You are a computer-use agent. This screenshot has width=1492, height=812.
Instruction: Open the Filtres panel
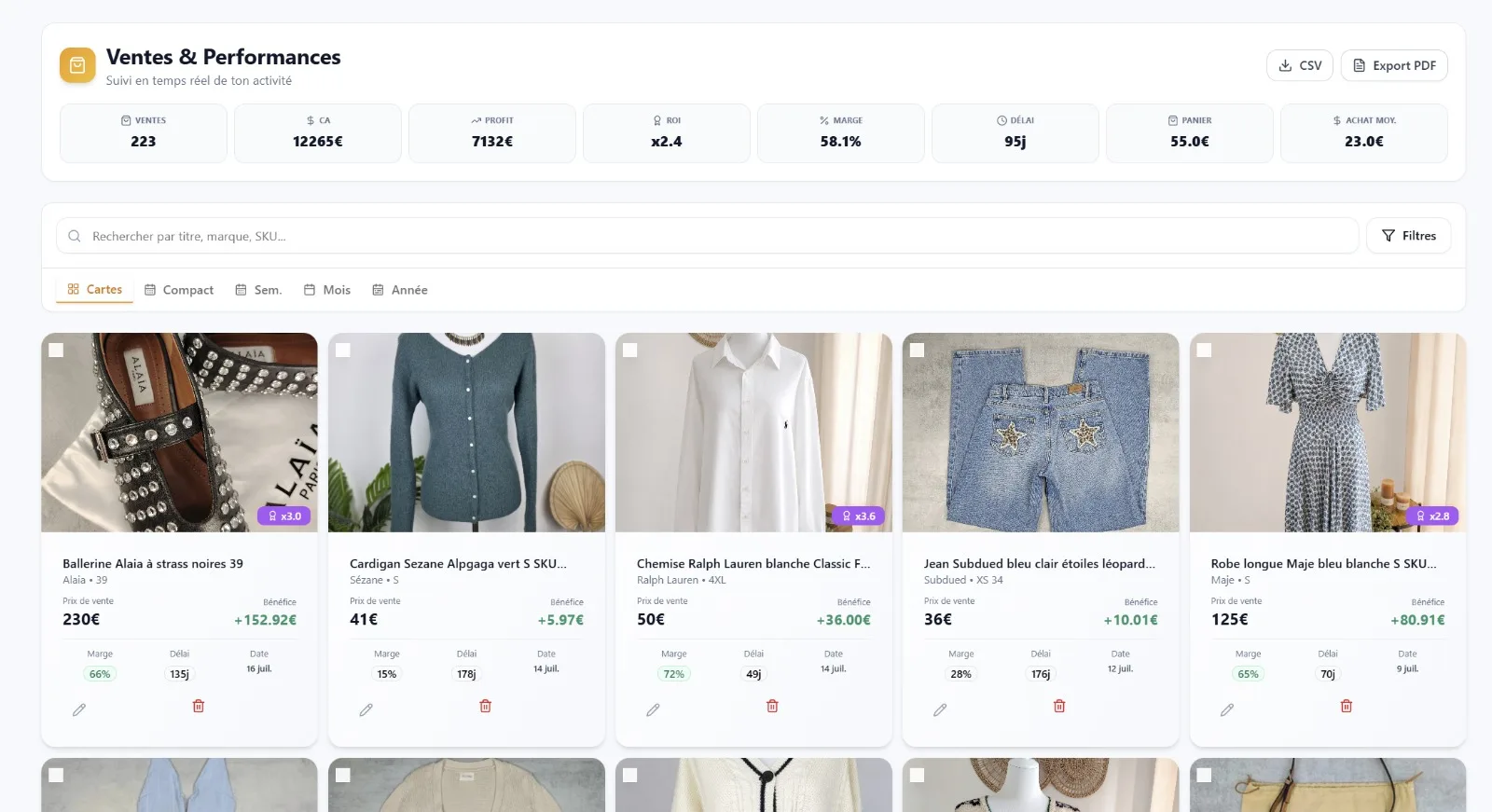pyautogui.click(x=1409, y=236)
